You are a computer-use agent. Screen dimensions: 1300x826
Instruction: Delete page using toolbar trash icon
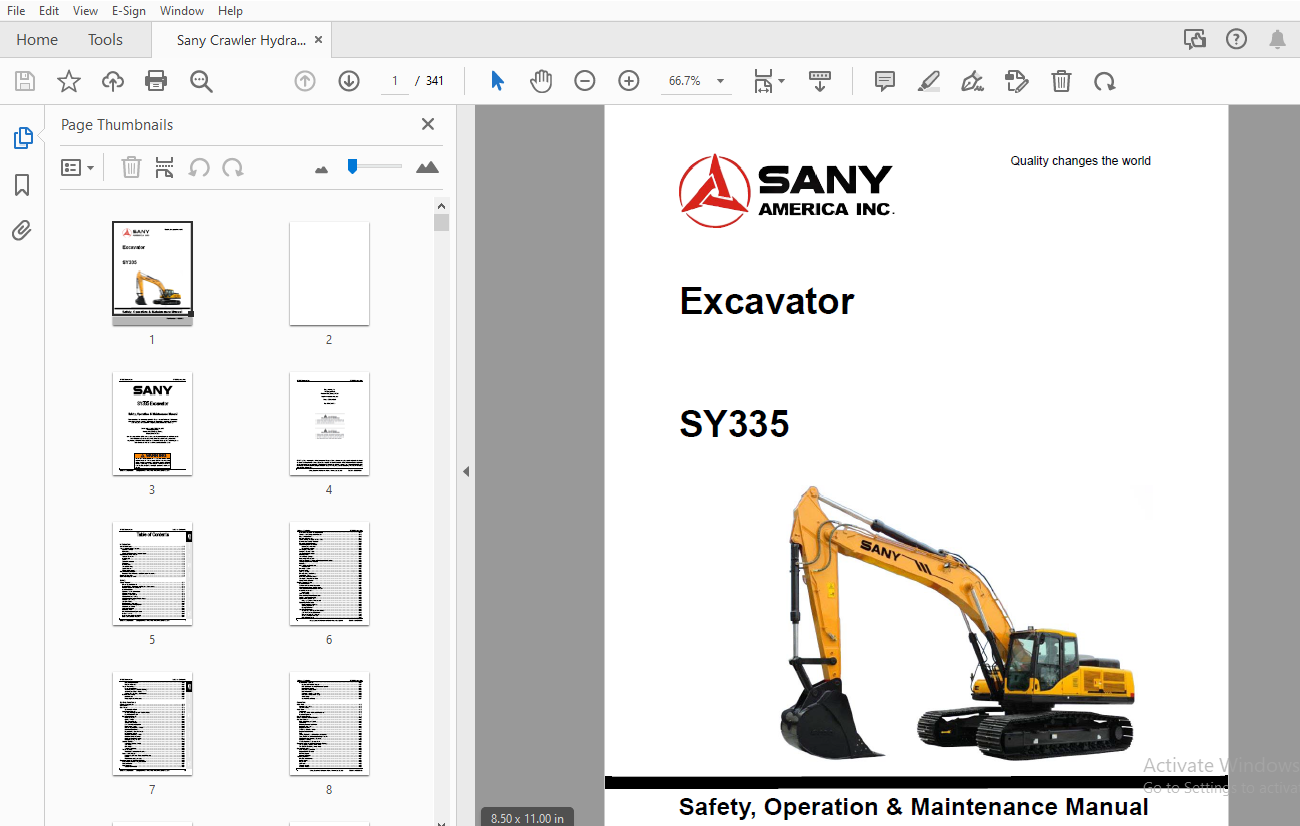pyautogui.click(x=1061, y=81)
